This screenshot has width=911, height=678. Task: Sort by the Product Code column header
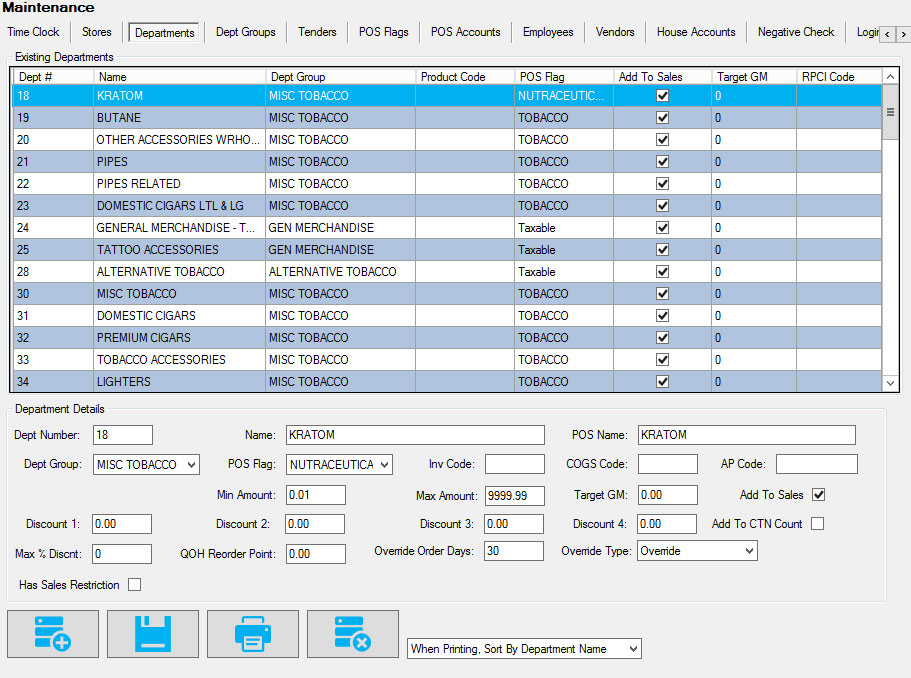(465, 77)
